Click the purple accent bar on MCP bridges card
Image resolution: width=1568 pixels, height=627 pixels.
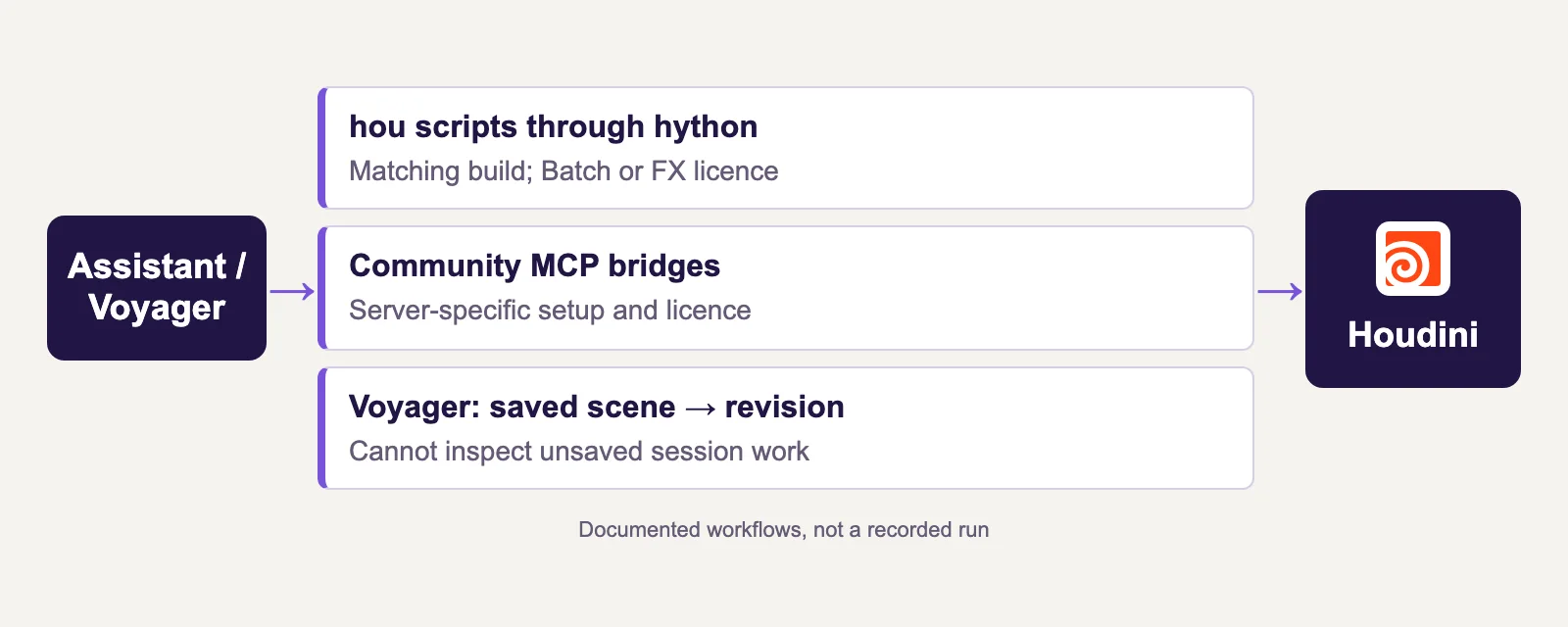321,288
